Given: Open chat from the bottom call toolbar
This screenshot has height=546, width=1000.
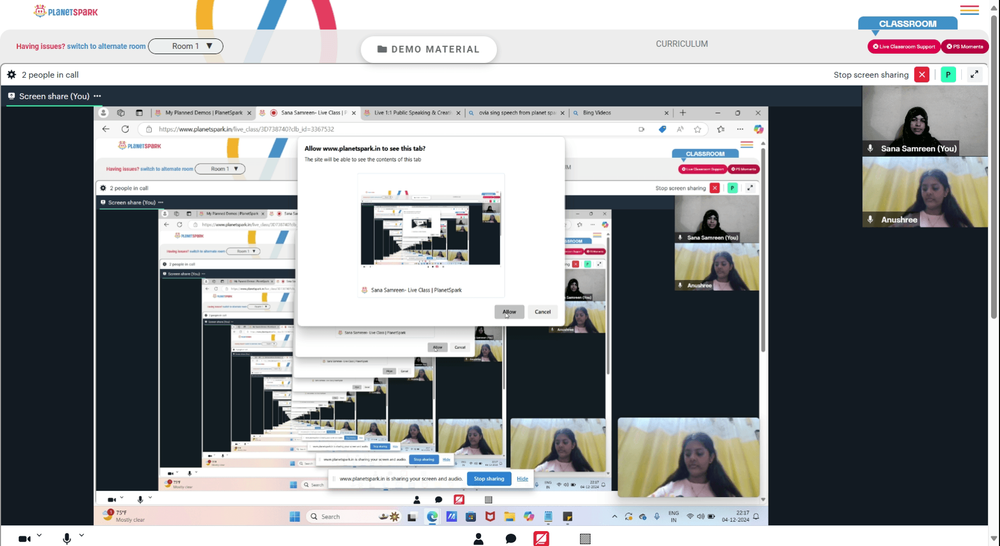Looking at the screenshot, I should click(x=510, y=539).
